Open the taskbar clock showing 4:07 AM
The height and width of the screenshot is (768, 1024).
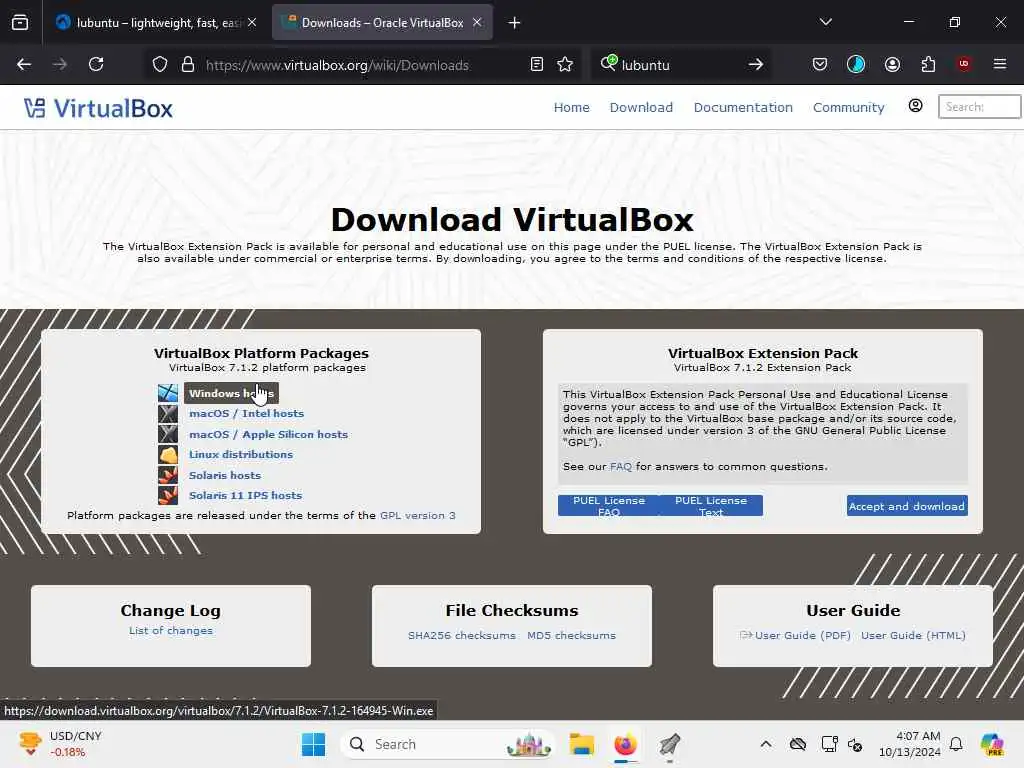[x=910, y=744]
